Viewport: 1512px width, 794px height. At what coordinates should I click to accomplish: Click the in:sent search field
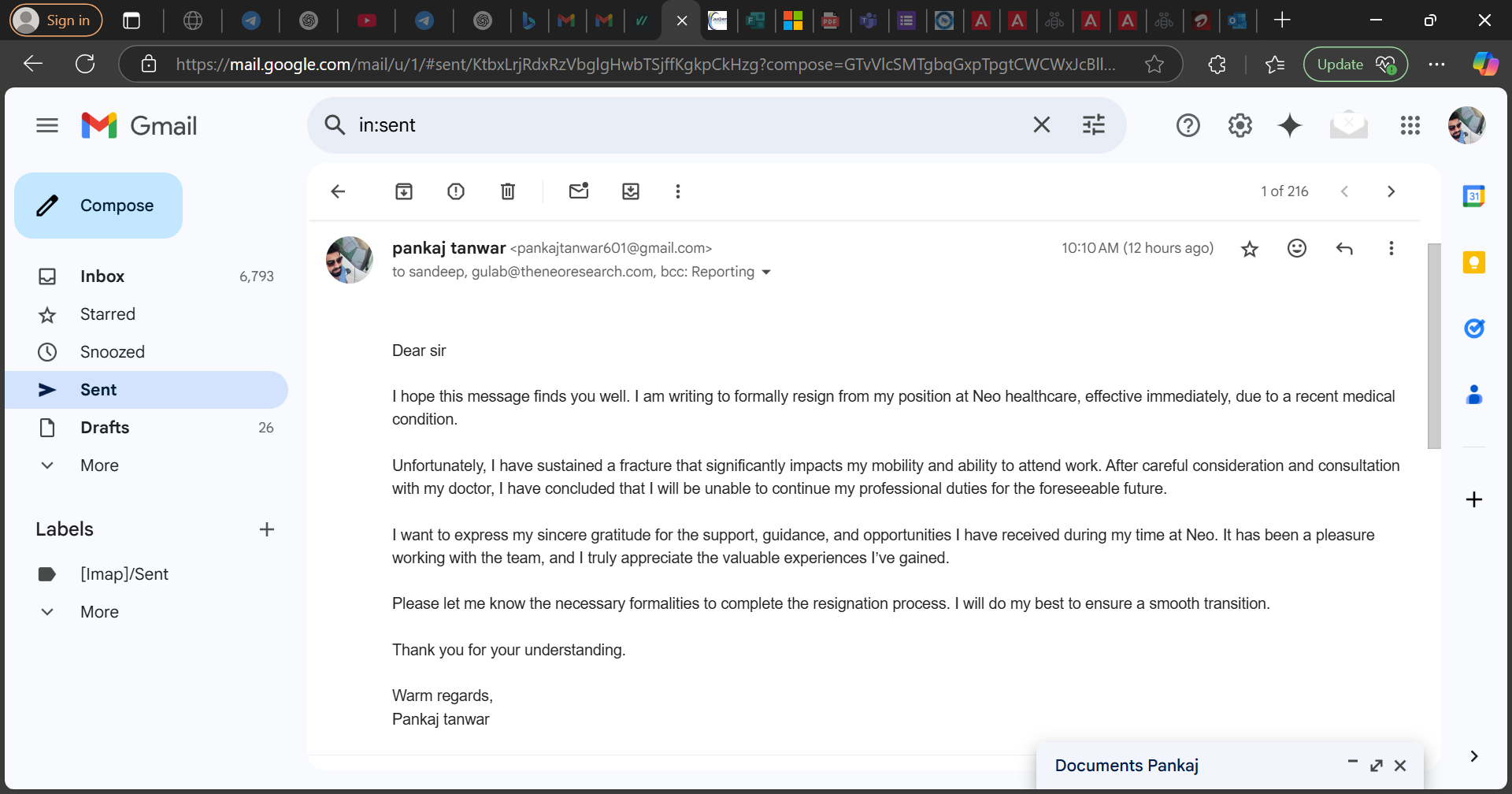click(x=677, y=125)
